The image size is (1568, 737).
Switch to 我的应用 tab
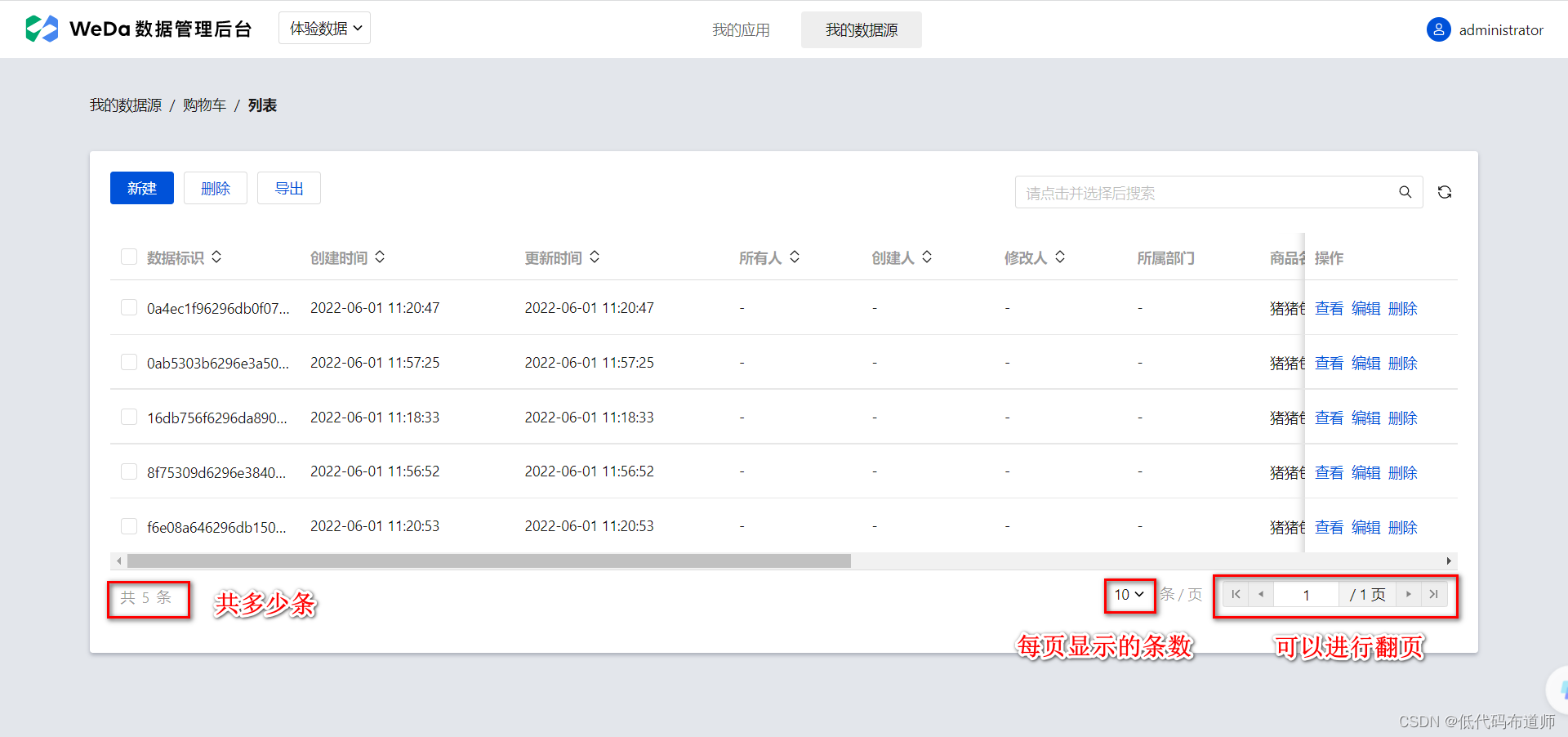click(x=741, y=30)
